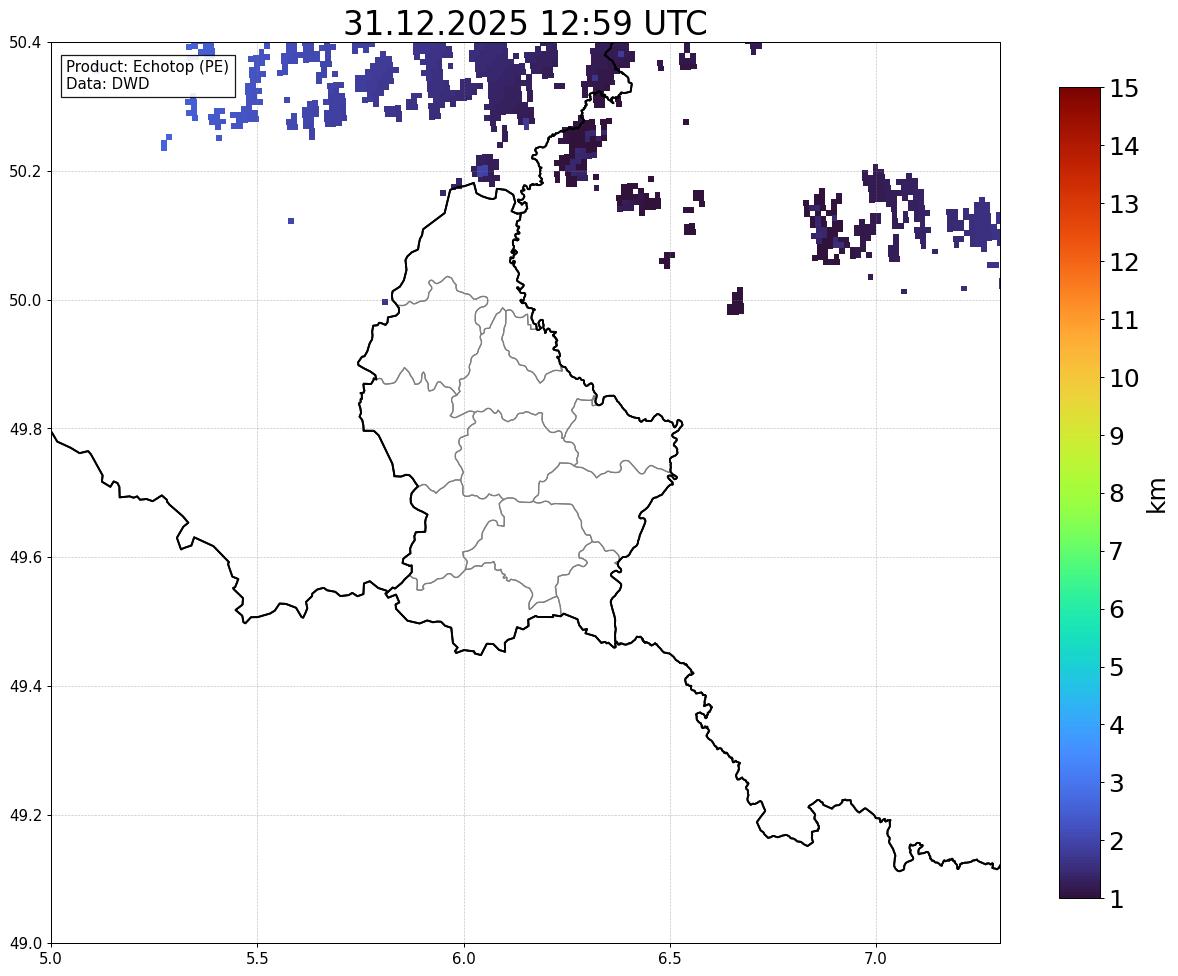Screen dimensions: 1178x976
Task: Click latitude axis label 50.0
Action: (x=25, y=301)
